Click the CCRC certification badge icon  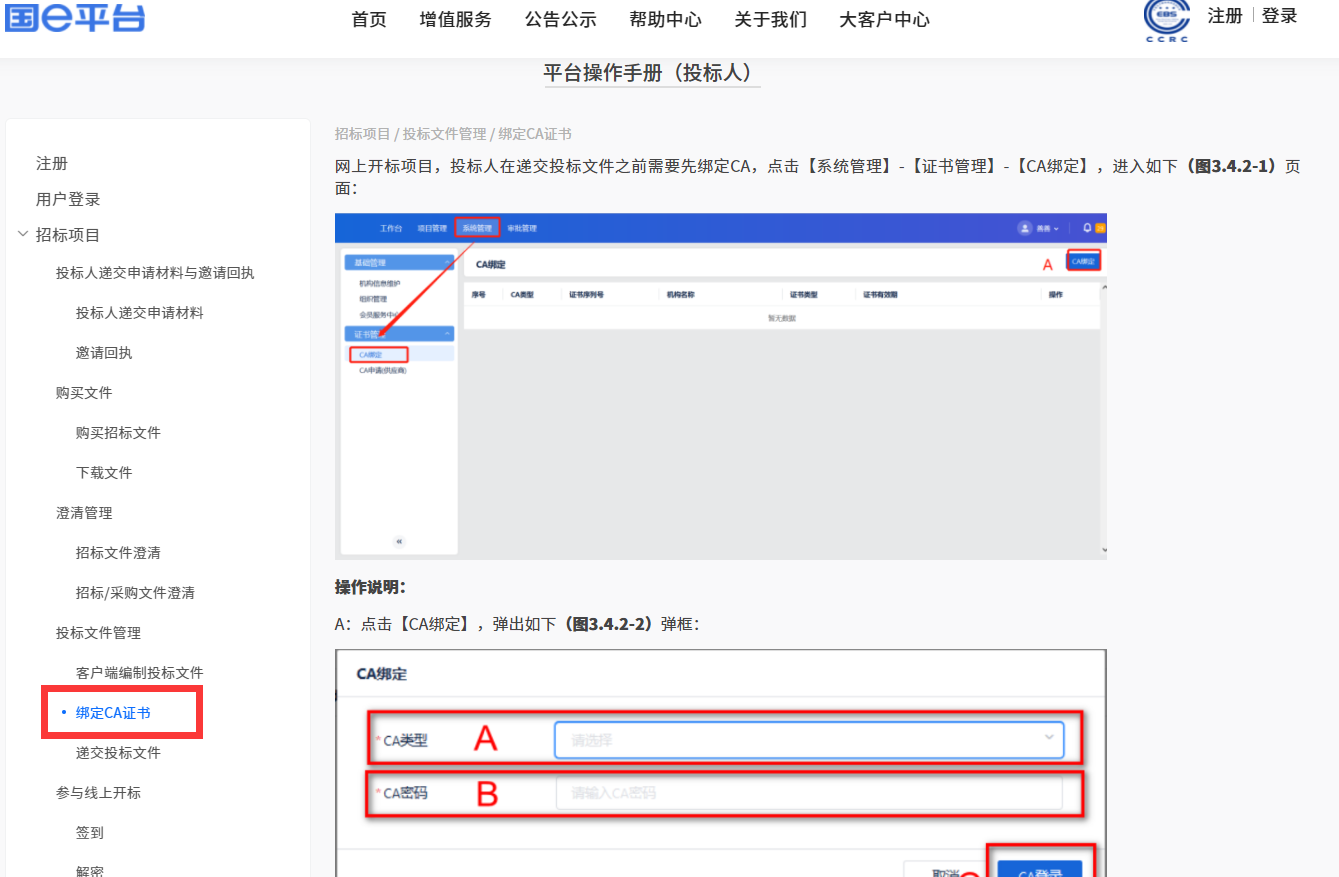pyautogui.click(x=1166, y=18)
